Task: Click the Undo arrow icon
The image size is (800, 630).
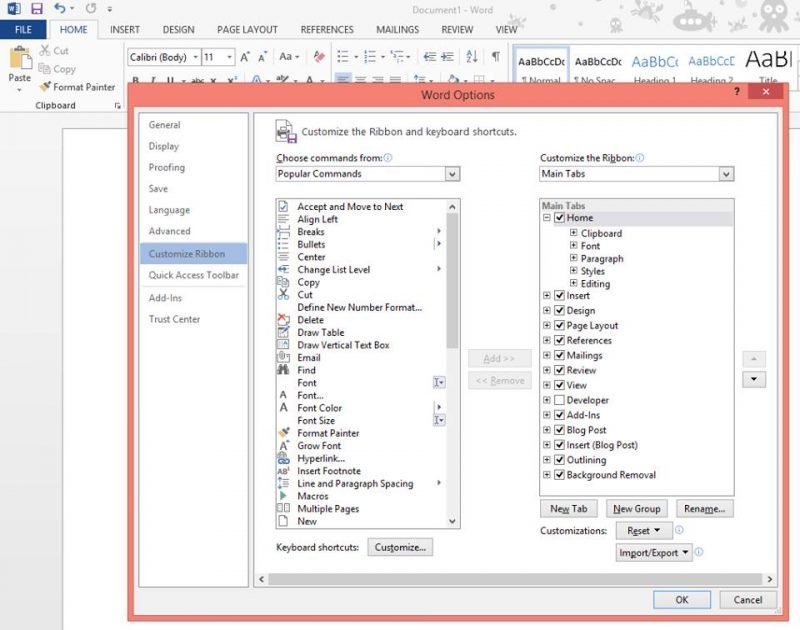Action: point(60,8)
